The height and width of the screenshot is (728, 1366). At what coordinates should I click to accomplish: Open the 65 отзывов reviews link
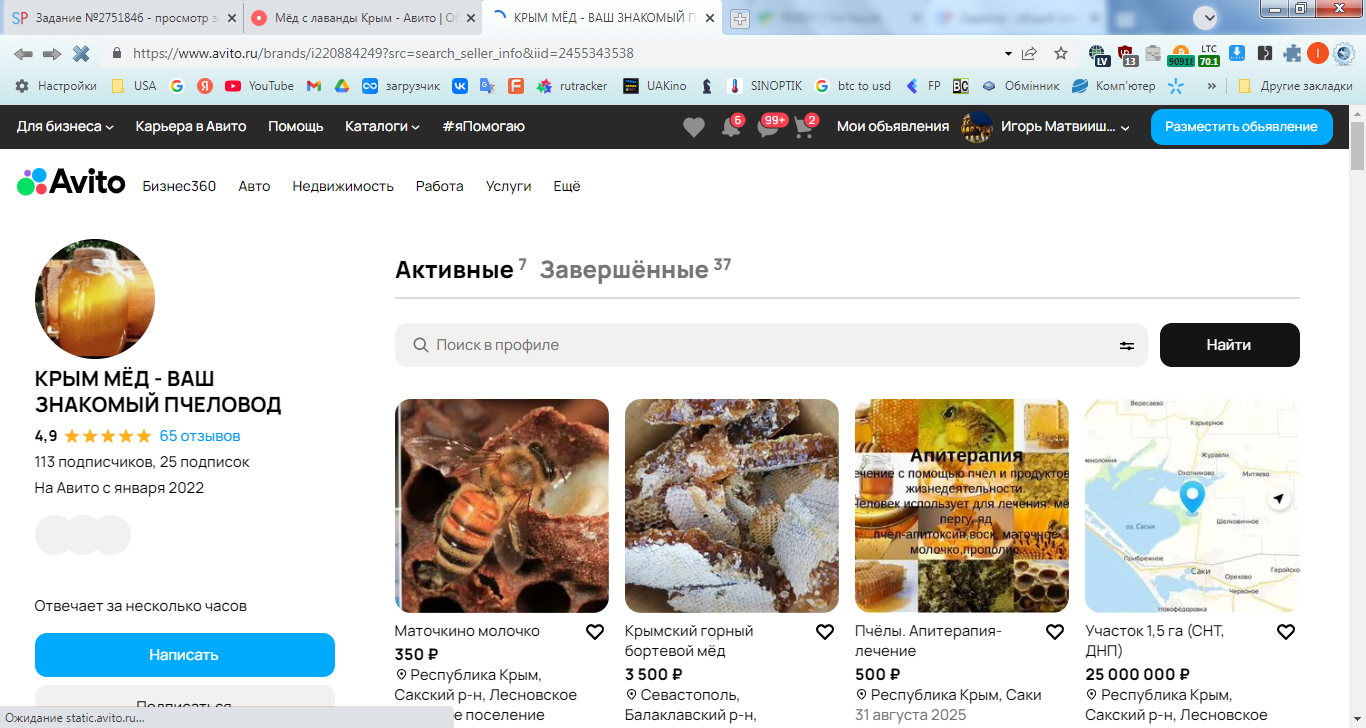(x=200, y=436)
